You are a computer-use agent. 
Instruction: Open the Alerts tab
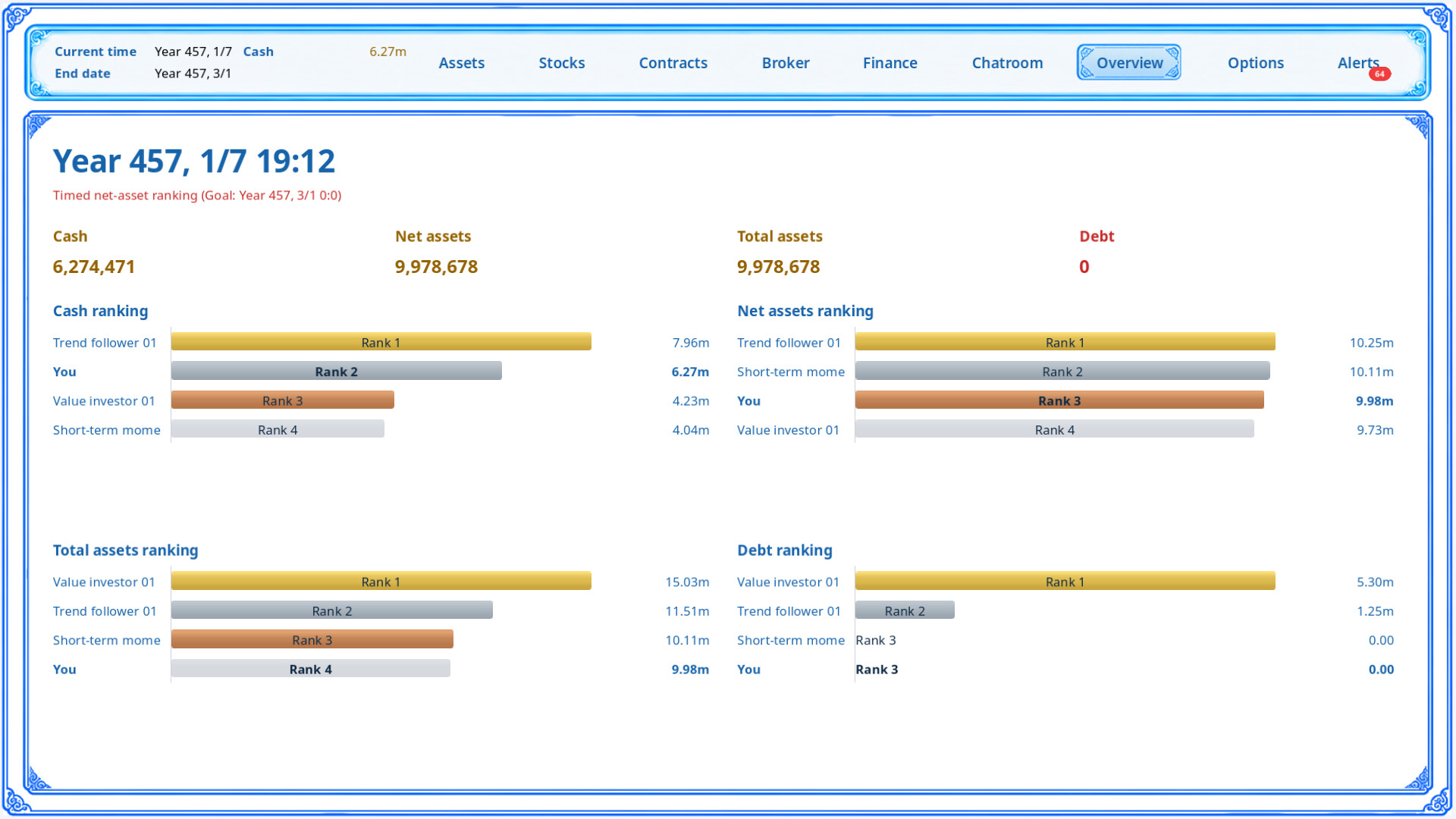coord(1357,63)
